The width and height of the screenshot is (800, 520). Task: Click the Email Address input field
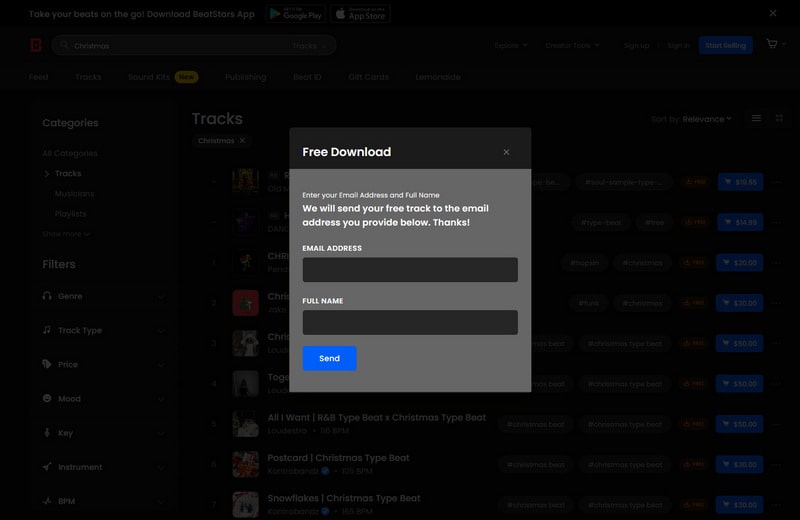(410, 270)
